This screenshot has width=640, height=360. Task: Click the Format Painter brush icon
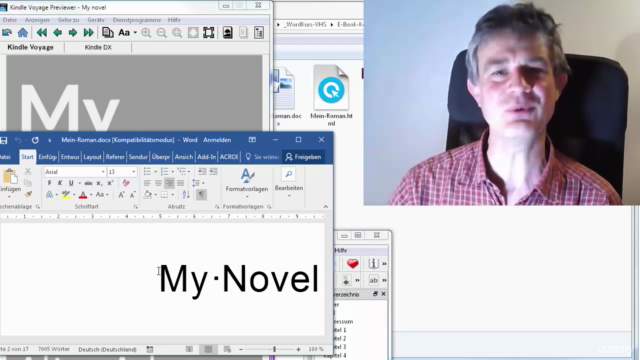tap(28, 194)
